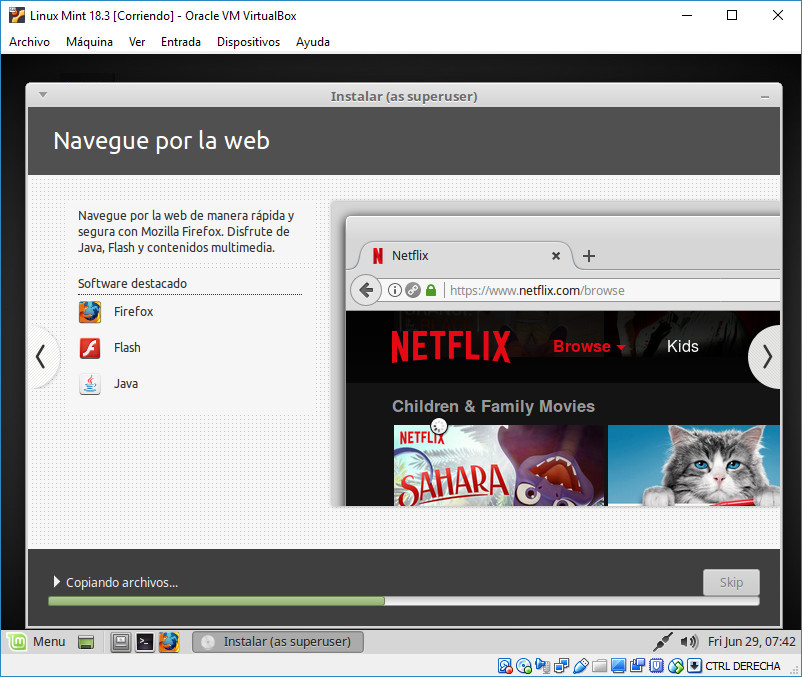The height and width of the screenshot is (677, 802).
Task: Open the Archivo menu
Action: pyautogui.click(x=29, y=42)
